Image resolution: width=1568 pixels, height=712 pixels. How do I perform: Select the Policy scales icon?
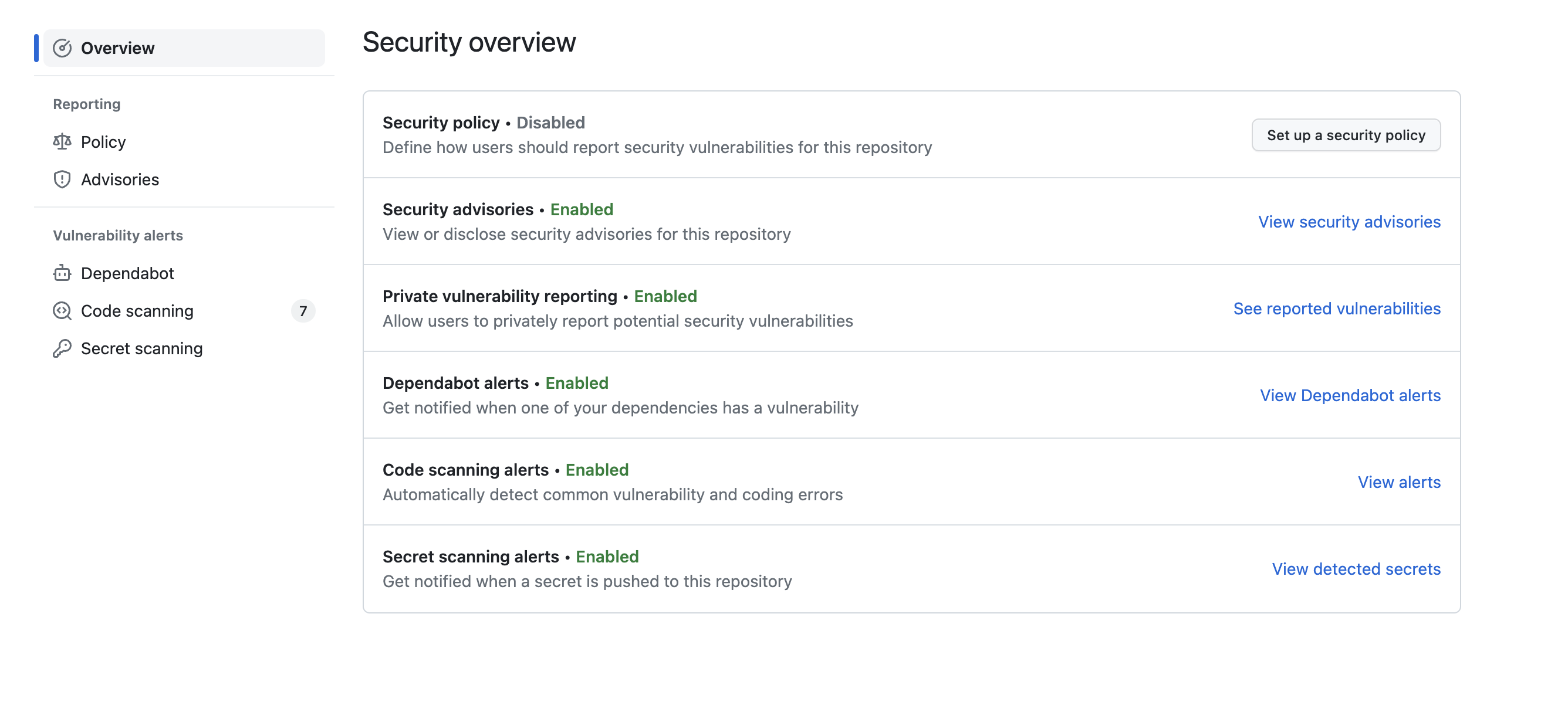pos(63,141)
